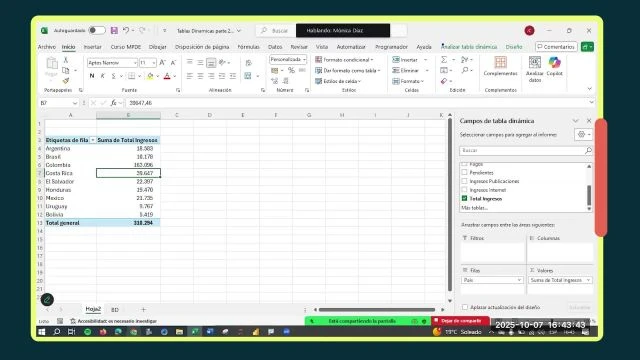Uncheck the Total Ingresos field checkbox
640x360 pixels.
[464, 198]
